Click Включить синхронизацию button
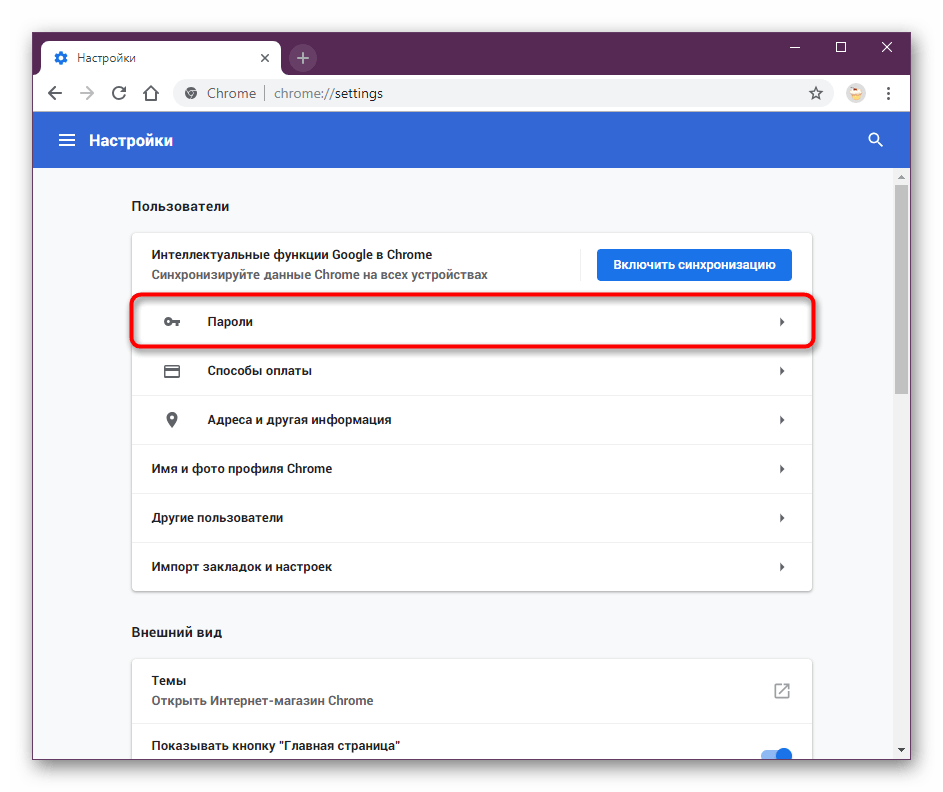Viewport: 943px width, 792px height. [694, 265]
